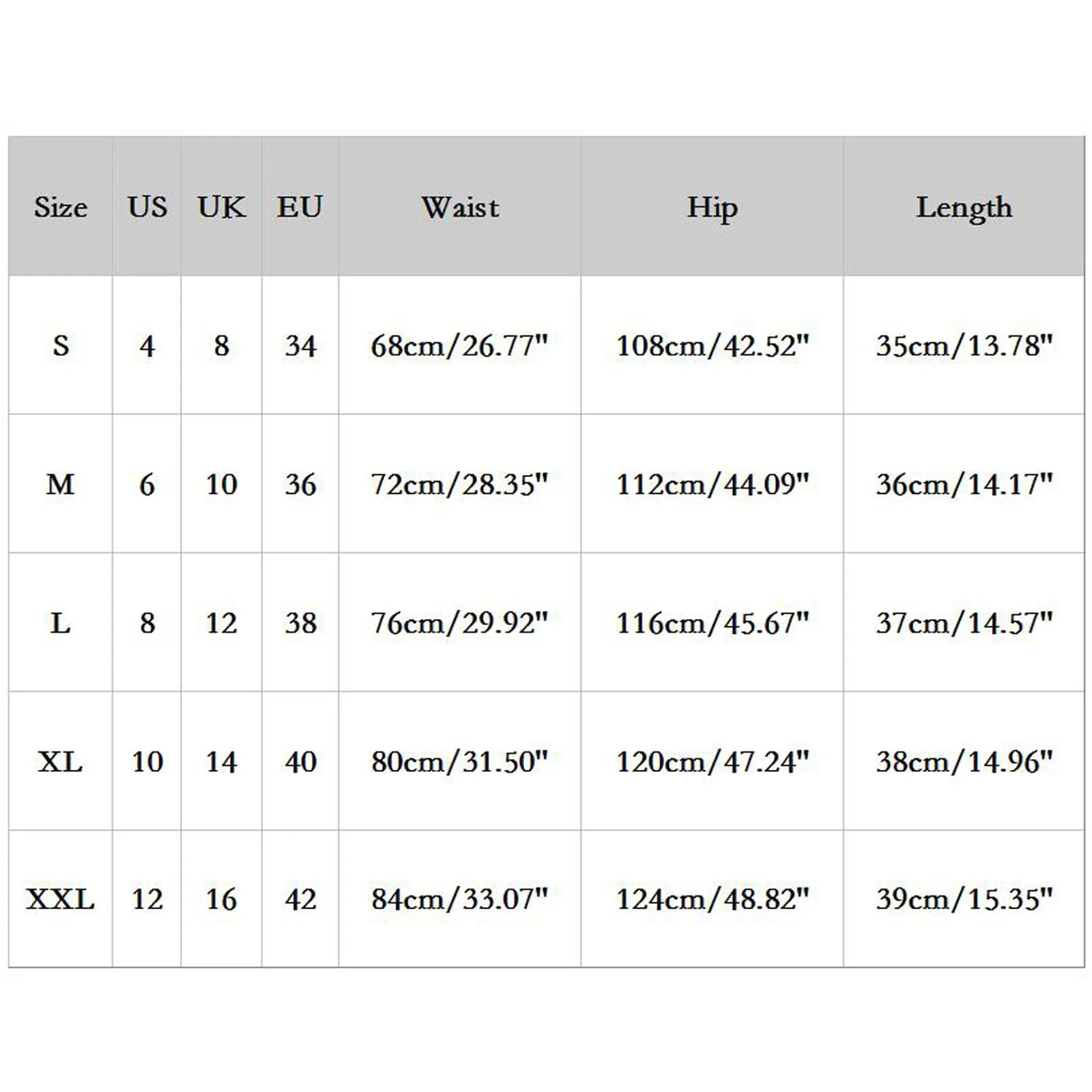Image resolution: width=1092 pixels, height=1092 pixels.
Task: Select the L size cell
Action: click(61, 623)
